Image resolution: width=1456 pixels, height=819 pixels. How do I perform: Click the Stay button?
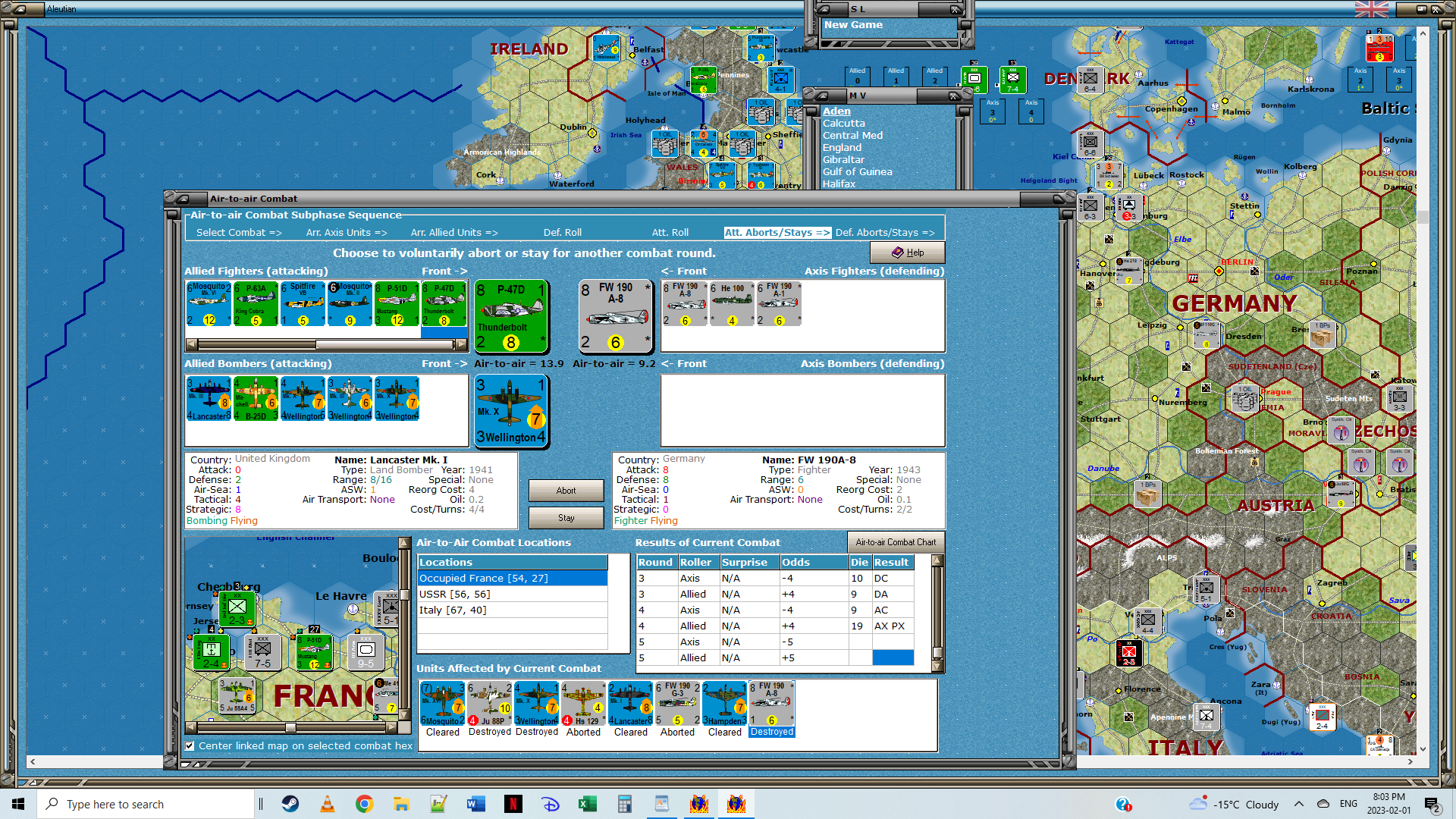tap(566, 518)
